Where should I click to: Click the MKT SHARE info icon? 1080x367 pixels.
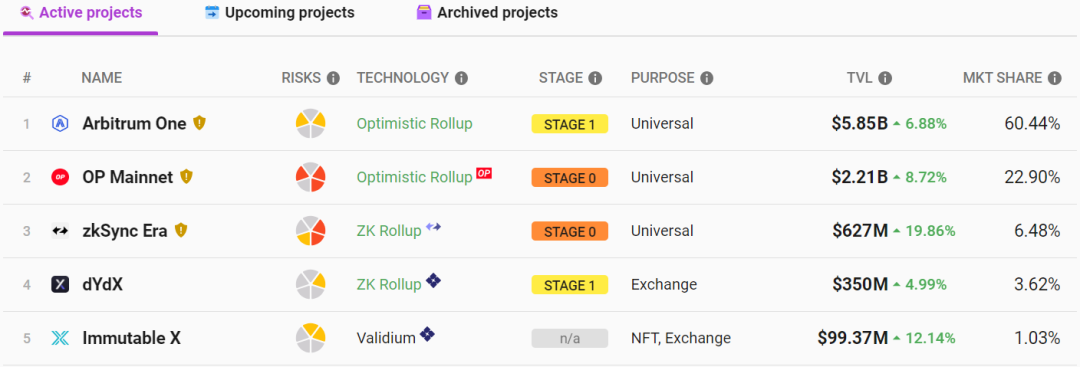tap(1055, 78)
